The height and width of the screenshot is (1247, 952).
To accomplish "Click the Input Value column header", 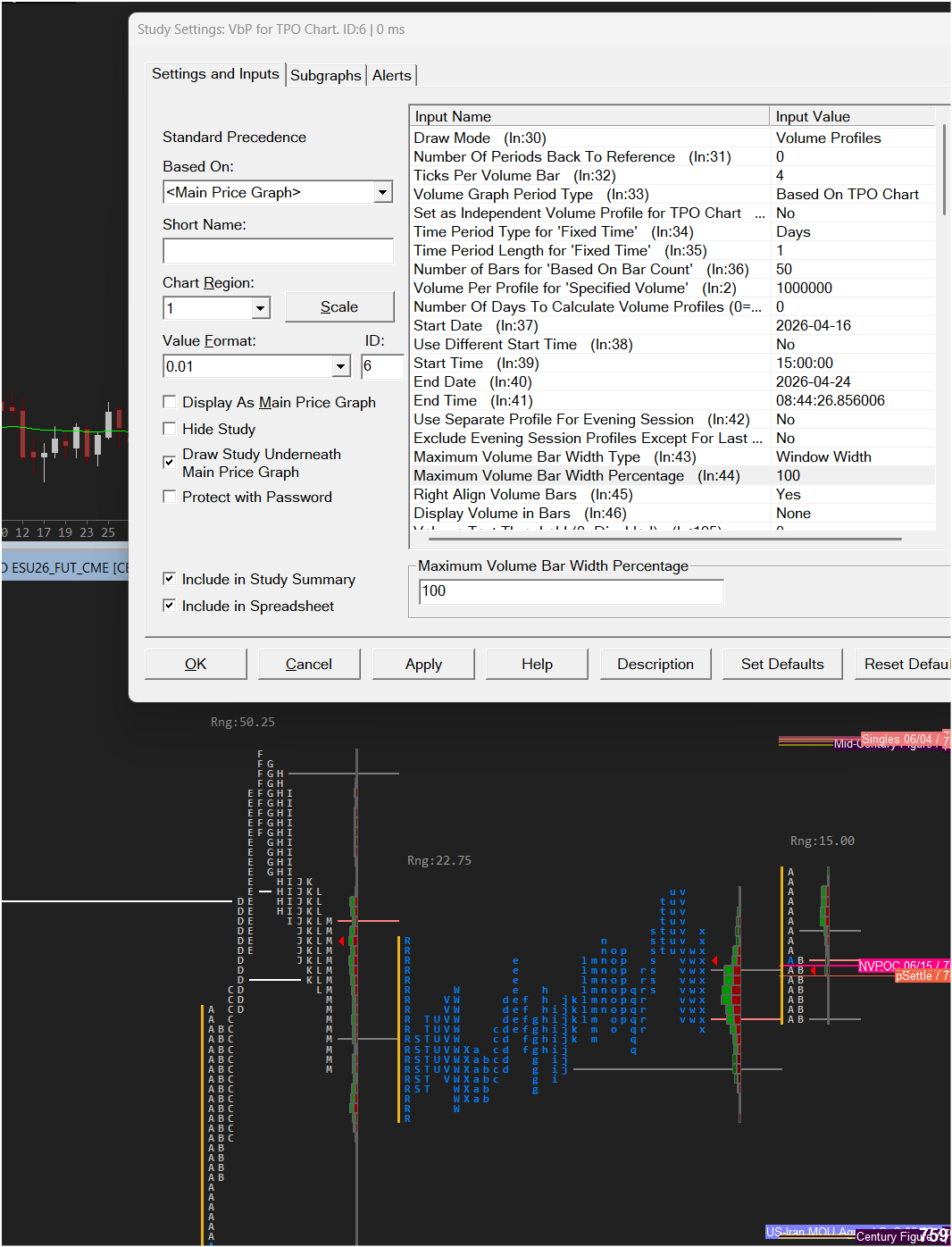I will click(x=852, y=116).
